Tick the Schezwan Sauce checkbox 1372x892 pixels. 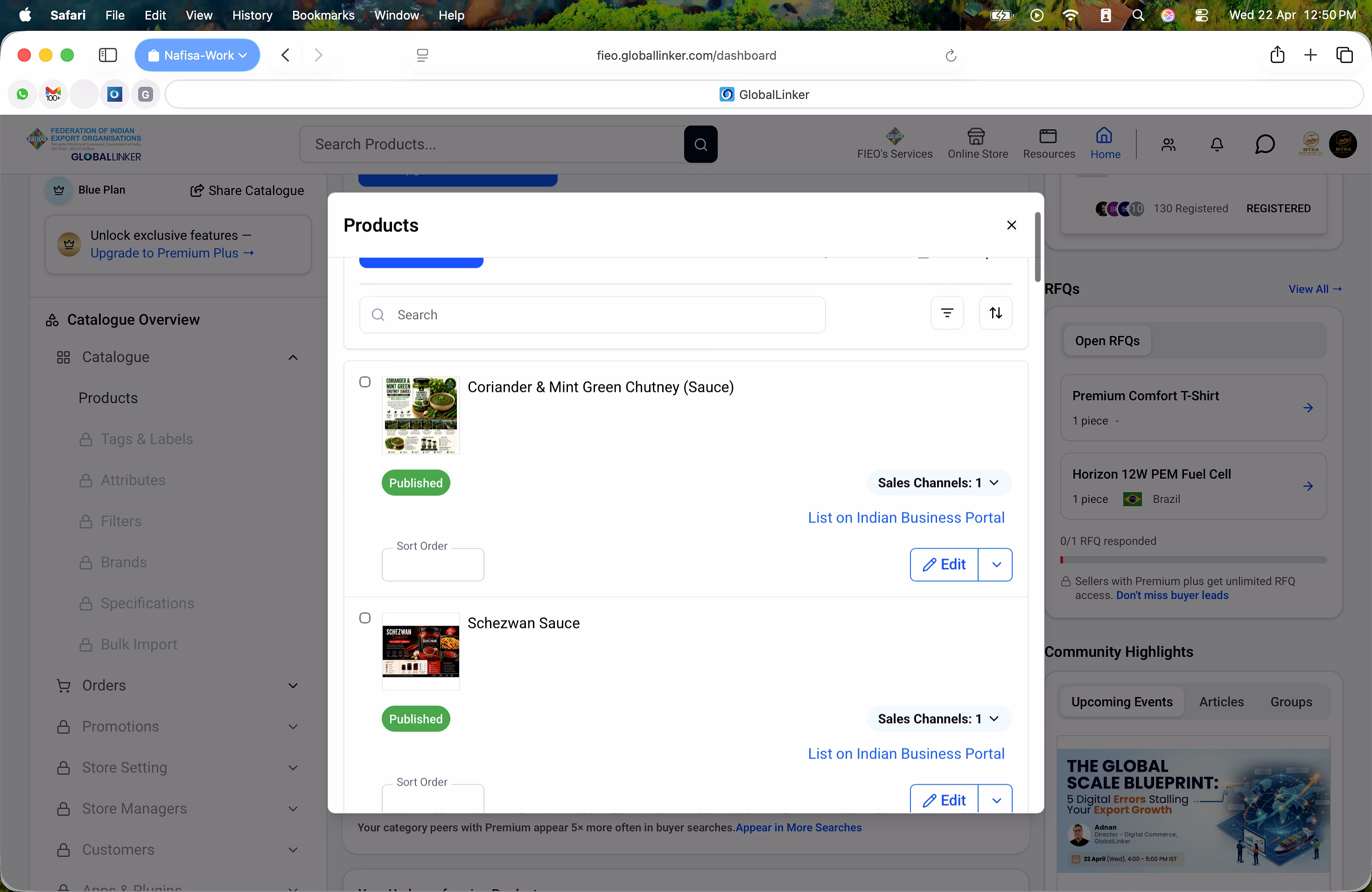pos(365,618)
